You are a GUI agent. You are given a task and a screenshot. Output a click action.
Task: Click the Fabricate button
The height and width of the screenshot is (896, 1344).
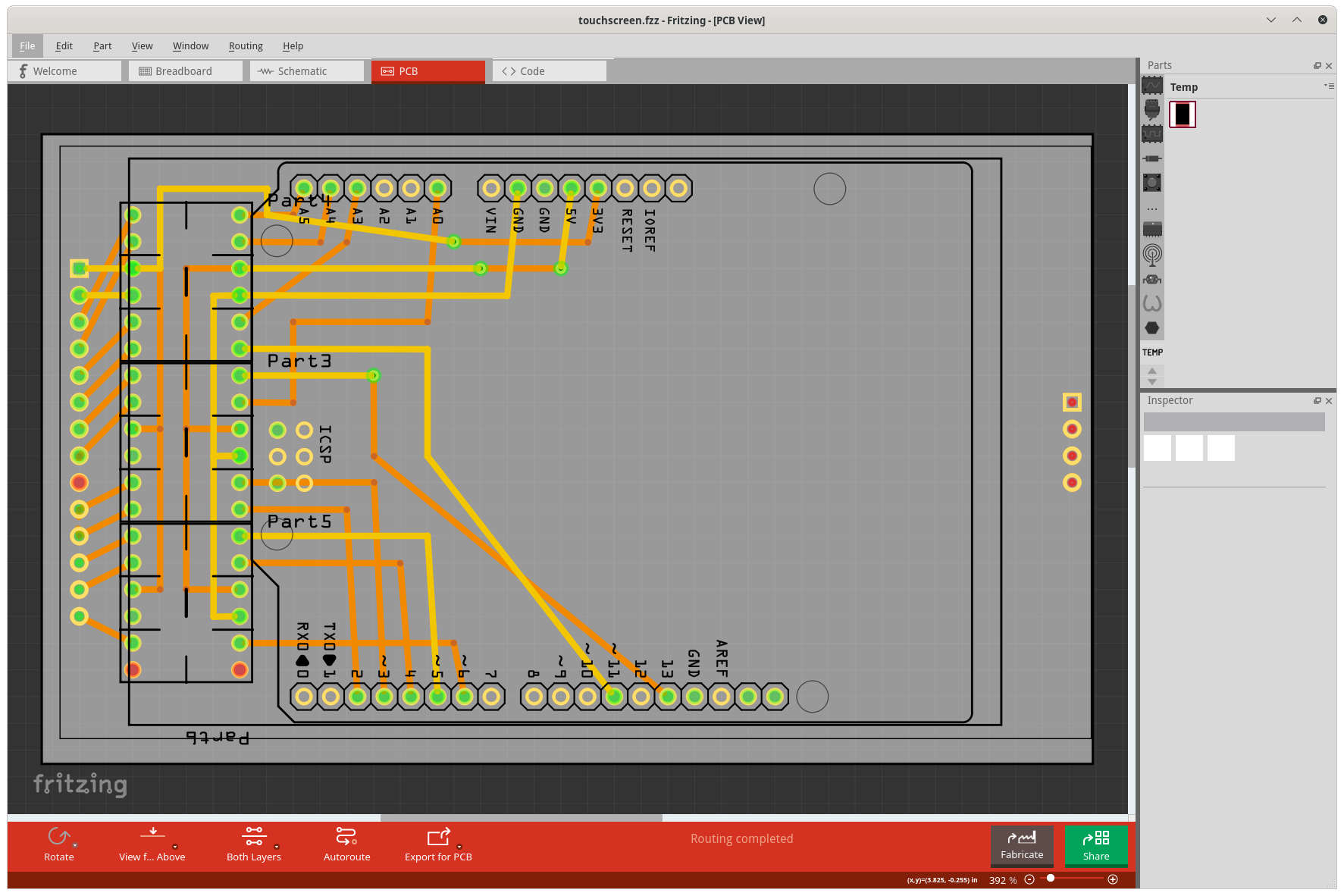1022,846
